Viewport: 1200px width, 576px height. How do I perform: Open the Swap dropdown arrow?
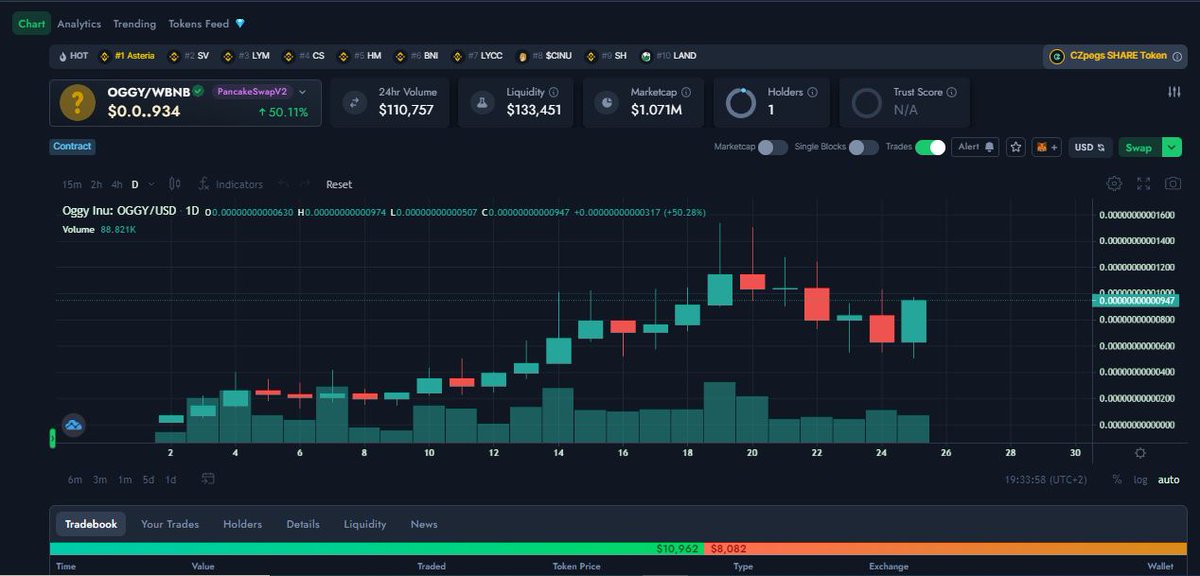point(1173,147)
